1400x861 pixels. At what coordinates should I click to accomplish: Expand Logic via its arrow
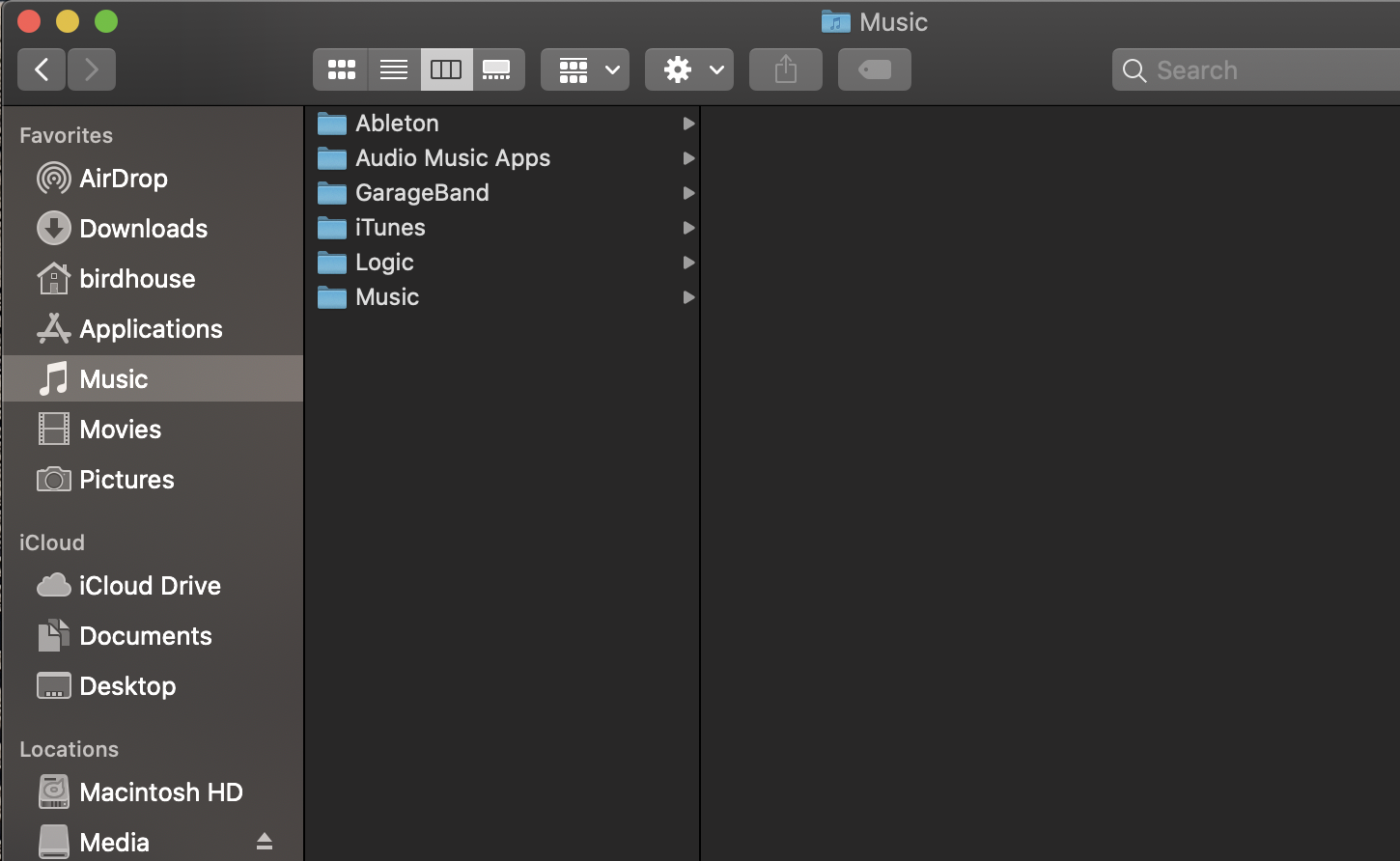[688, 263]
